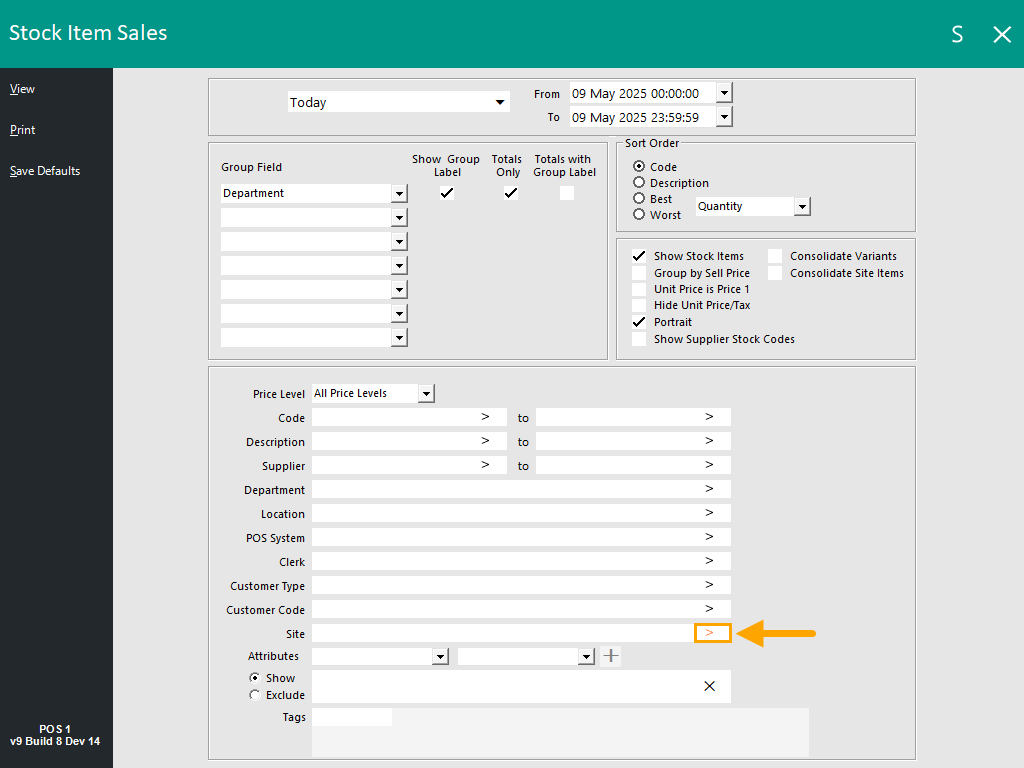Open Code from-field lookup arrow
1024x768 pixels.
click(x=485, y=417)
